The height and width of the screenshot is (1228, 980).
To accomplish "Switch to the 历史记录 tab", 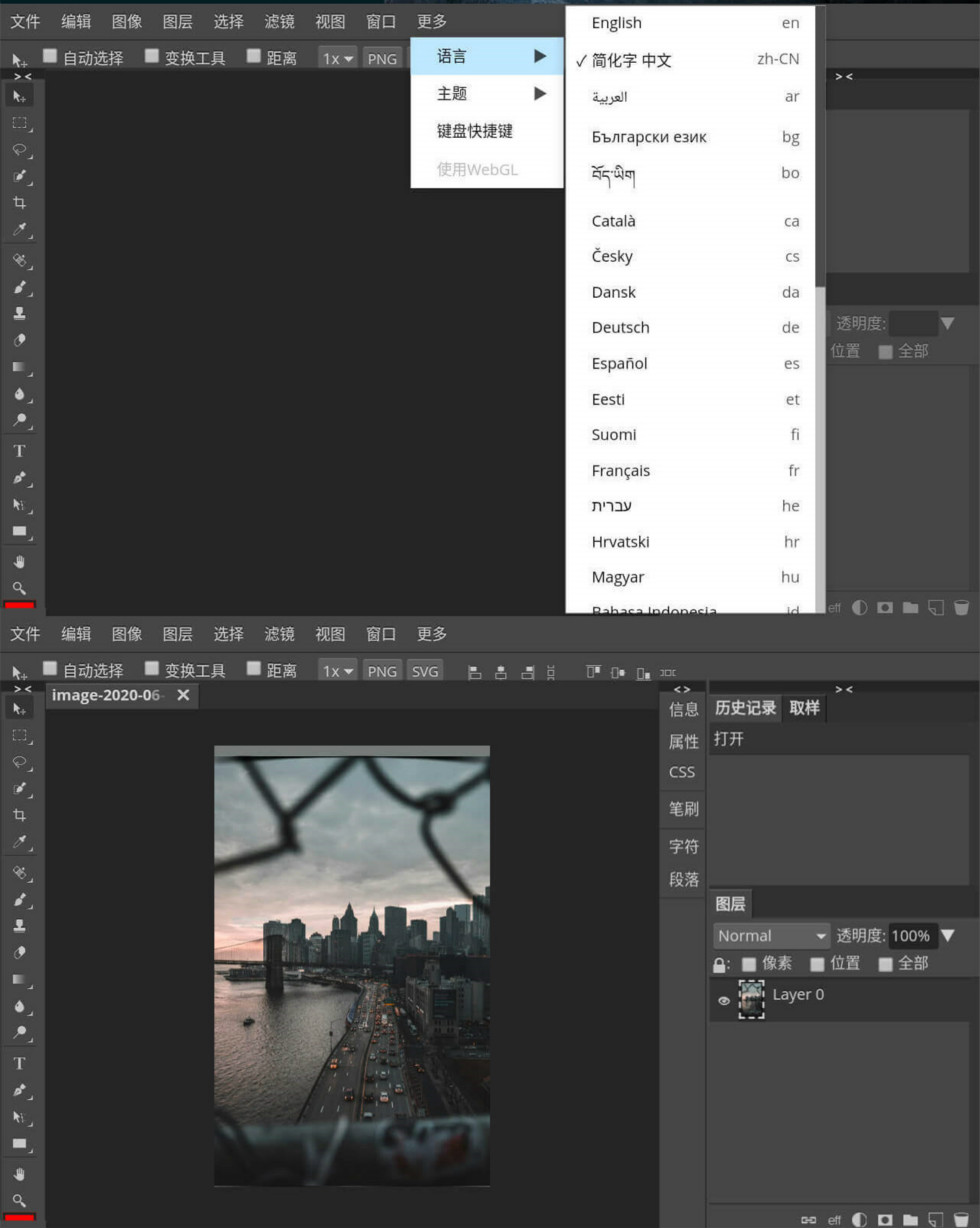I will (744, 707).
